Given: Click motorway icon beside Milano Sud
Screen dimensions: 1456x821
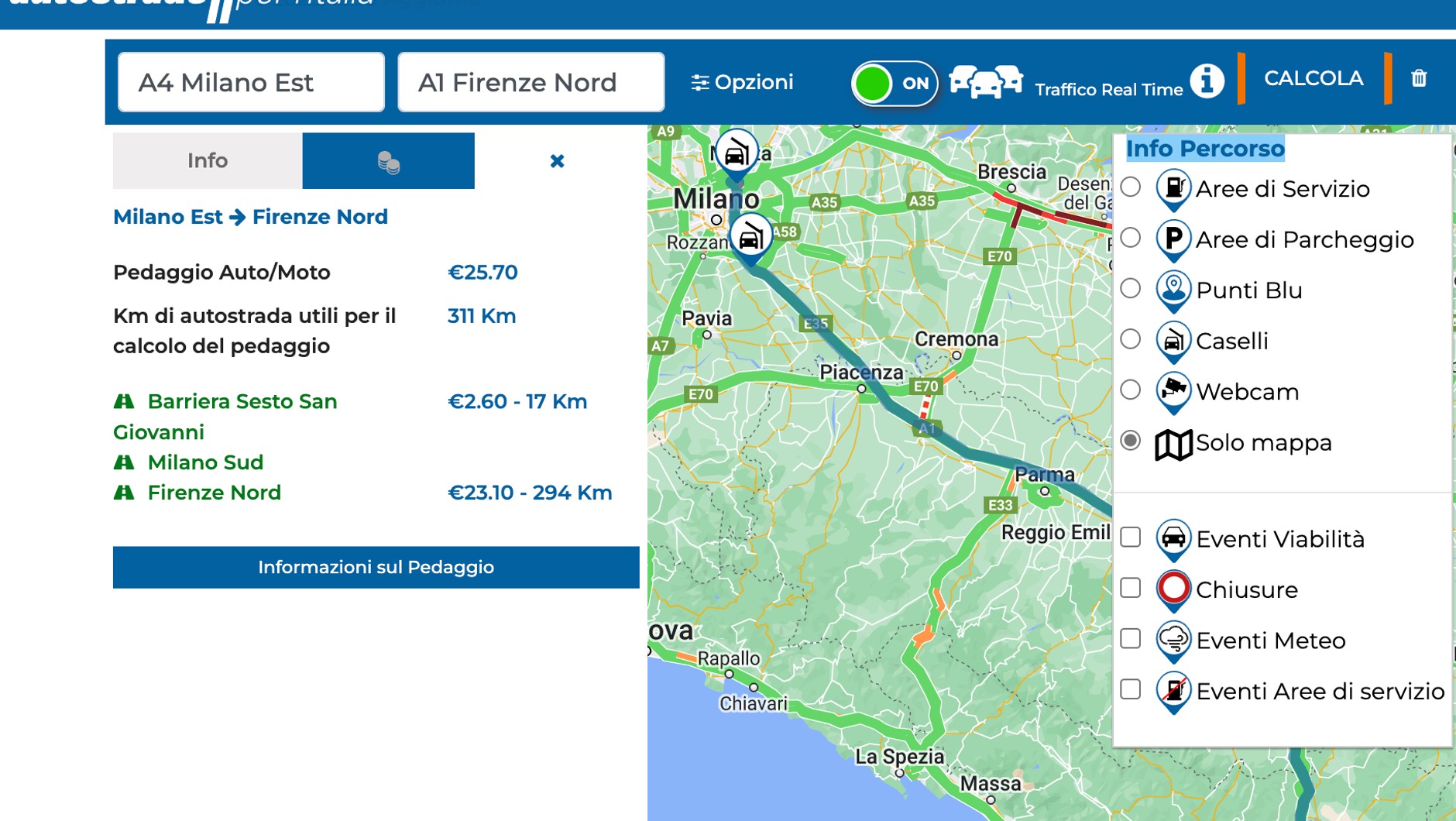Looking at the screenshot, I should [124, 462].
